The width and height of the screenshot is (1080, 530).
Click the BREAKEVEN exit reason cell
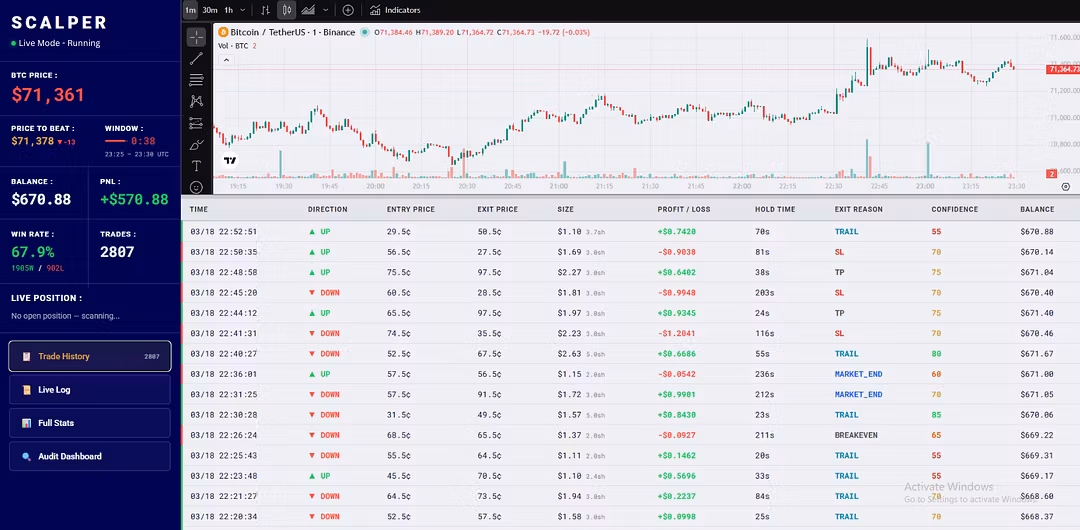pos(856,436)
